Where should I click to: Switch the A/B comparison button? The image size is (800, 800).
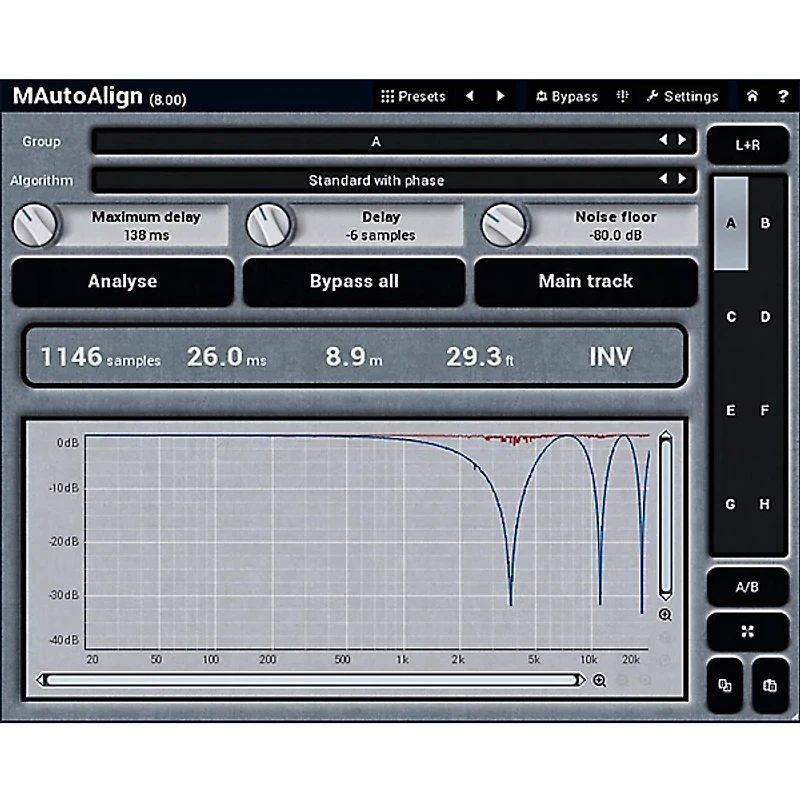click(x=747, y=587)
